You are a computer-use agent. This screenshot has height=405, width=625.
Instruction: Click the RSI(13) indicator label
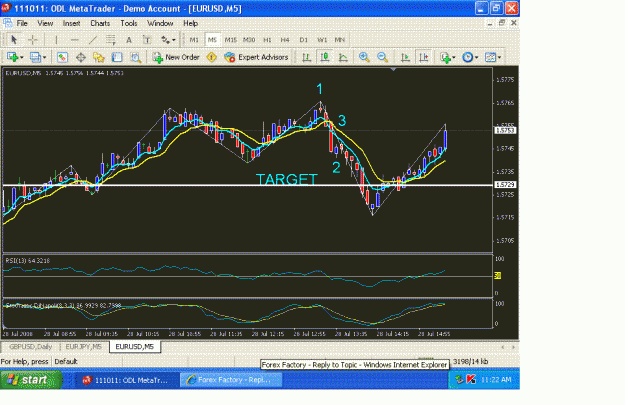pos(28,260)
